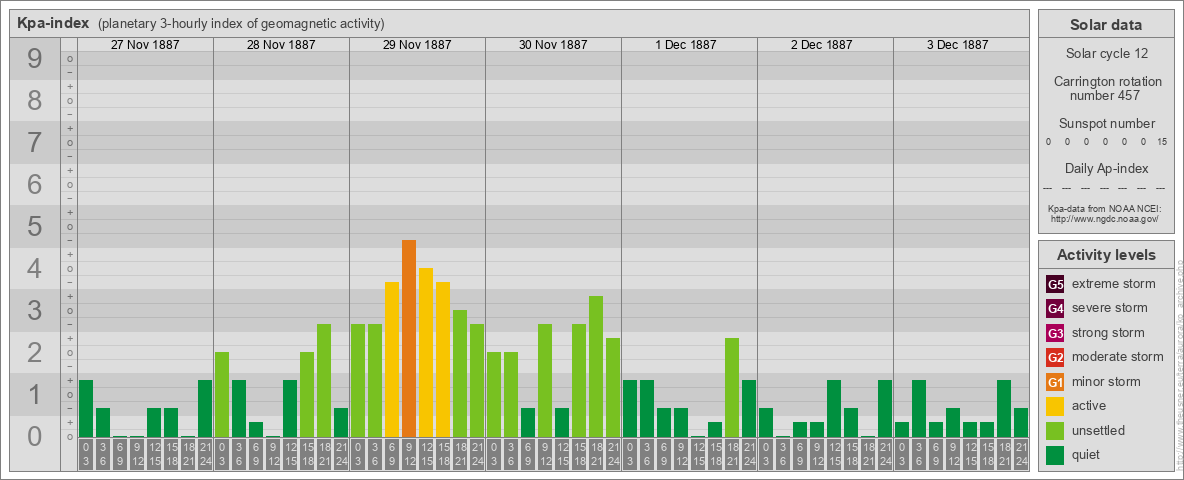The height and width of the screenshot is (480, 1184).
Task: Click the 9-12 bar on 30 Nov
Action: click(x=544, y=380)
